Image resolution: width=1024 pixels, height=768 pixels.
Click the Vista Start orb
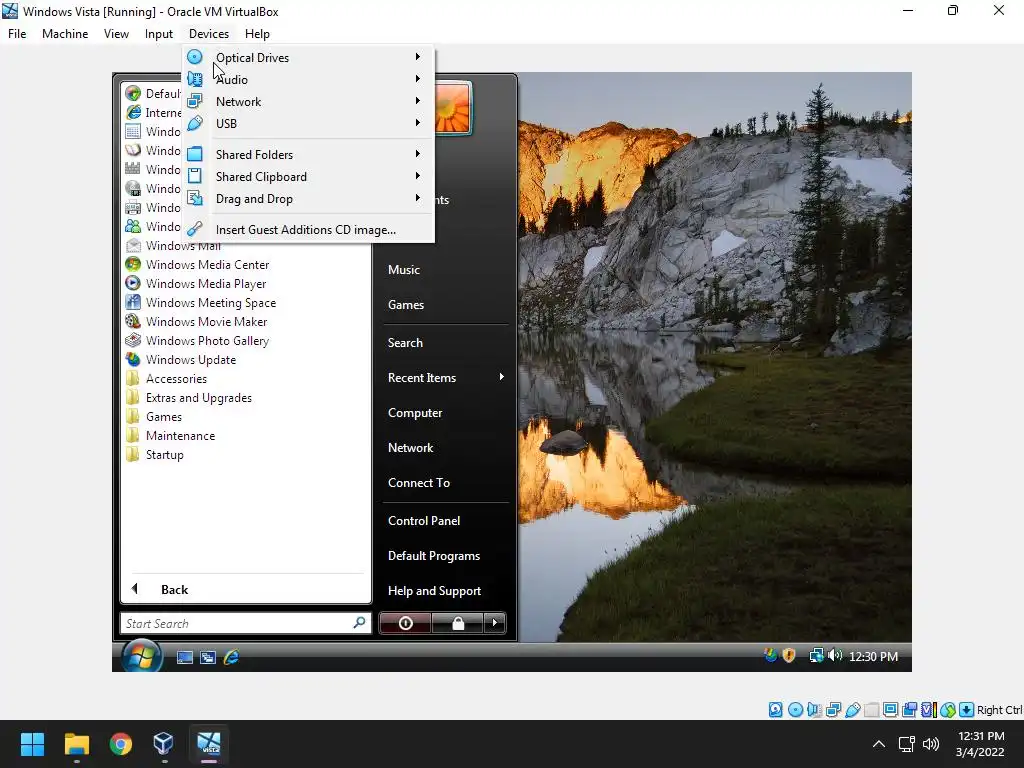click(x=141, y=656)
